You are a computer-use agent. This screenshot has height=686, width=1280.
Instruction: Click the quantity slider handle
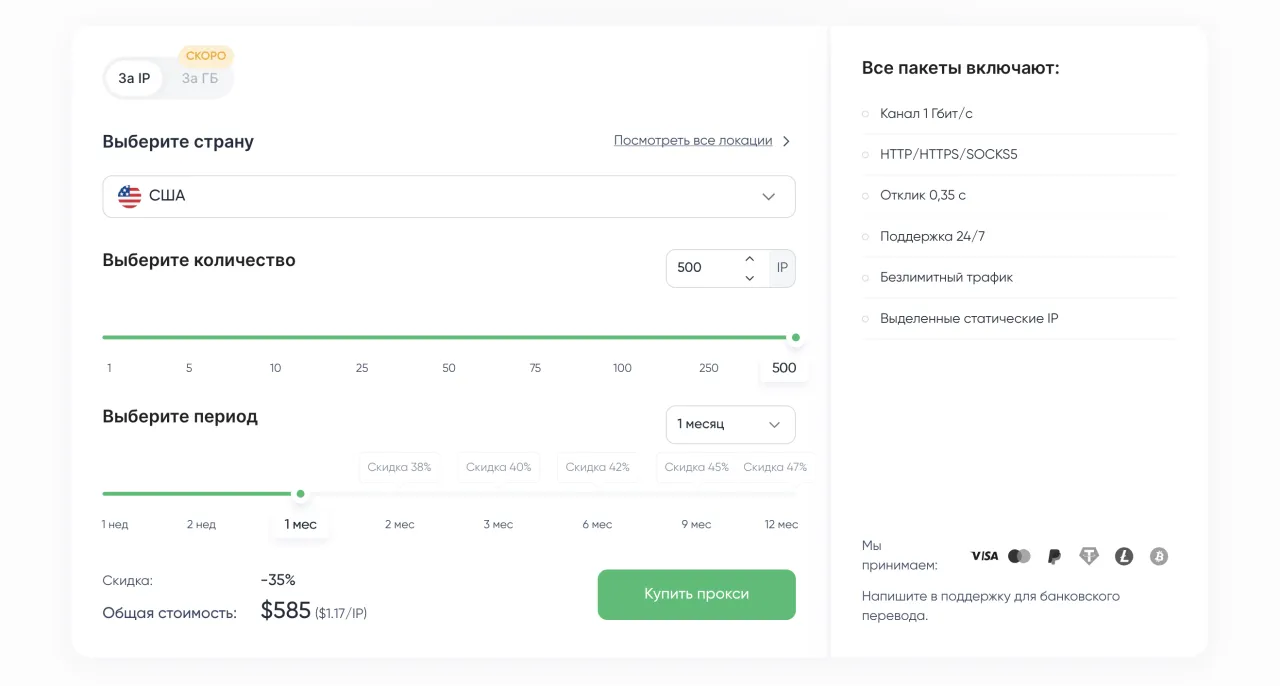pos(796,338)
